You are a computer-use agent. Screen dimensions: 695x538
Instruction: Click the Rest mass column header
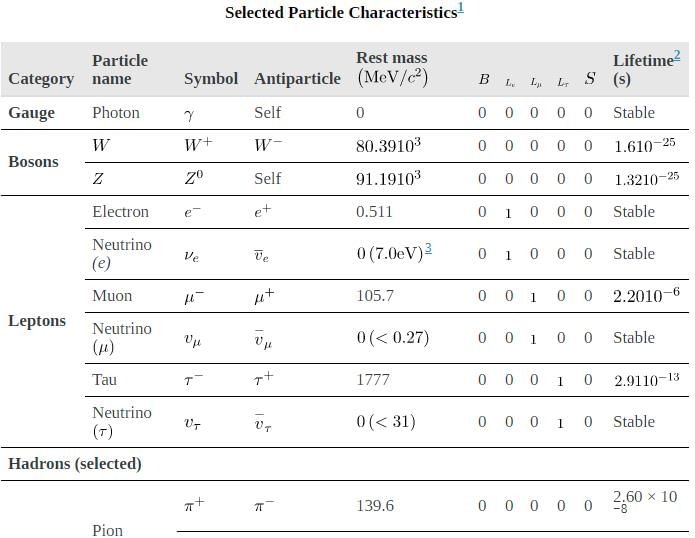point(392,68)
